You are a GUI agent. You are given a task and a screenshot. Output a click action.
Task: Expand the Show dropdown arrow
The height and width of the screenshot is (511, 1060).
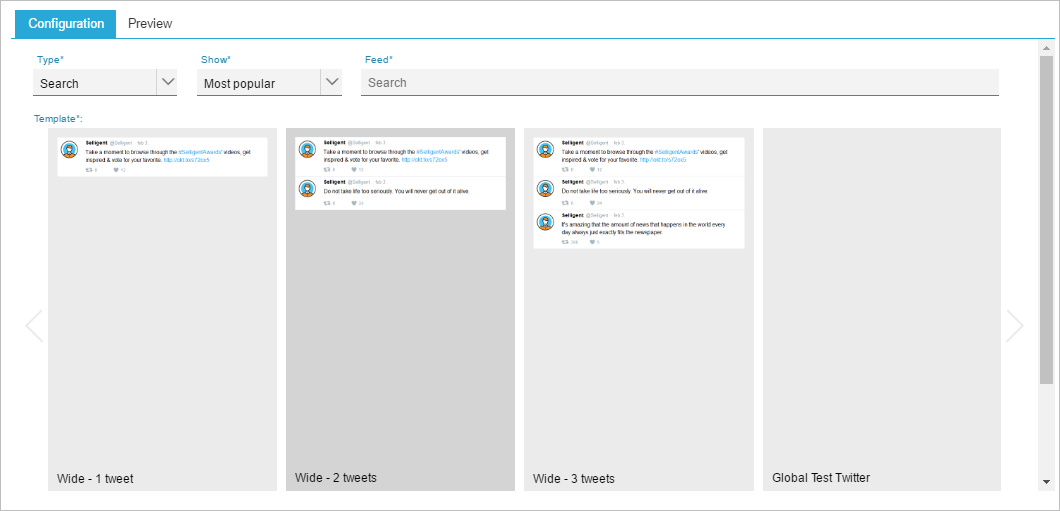click(331, 82)
